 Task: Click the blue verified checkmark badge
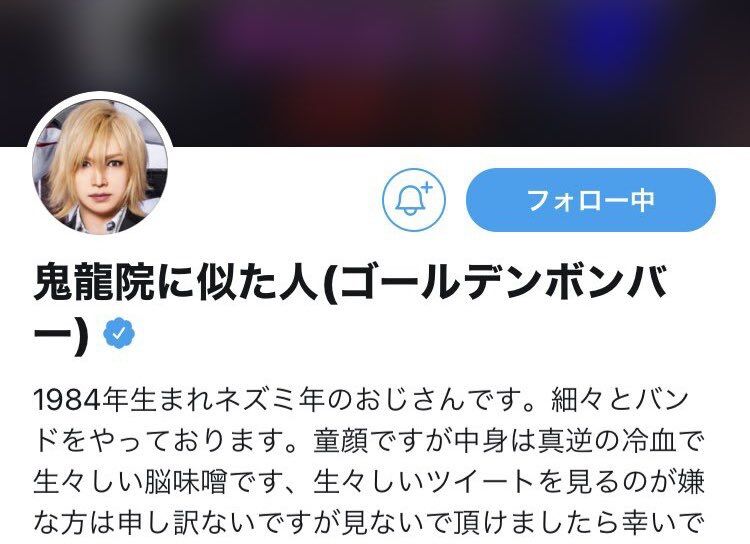[x=119, y=332]
